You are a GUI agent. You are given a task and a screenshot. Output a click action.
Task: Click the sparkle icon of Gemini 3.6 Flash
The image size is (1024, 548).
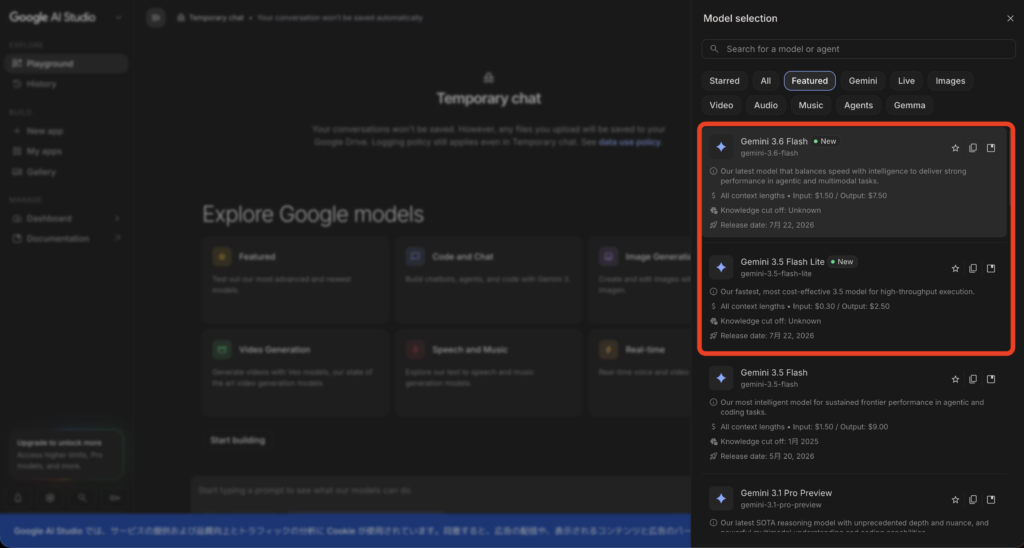click(721, 147)
